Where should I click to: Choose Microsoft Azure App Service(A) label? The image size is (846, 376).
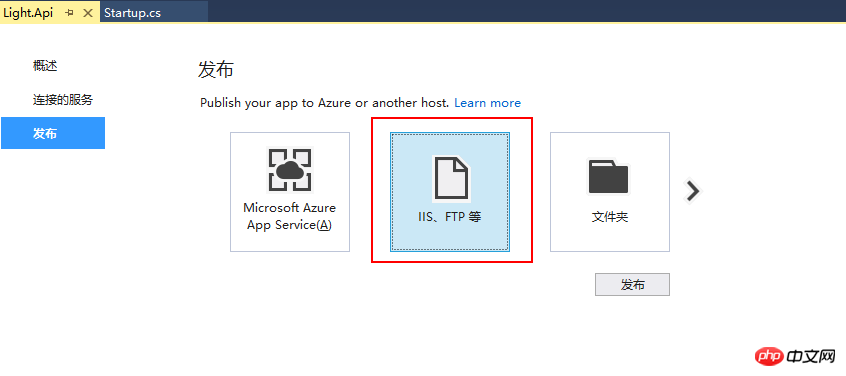[x=290, y=217]
